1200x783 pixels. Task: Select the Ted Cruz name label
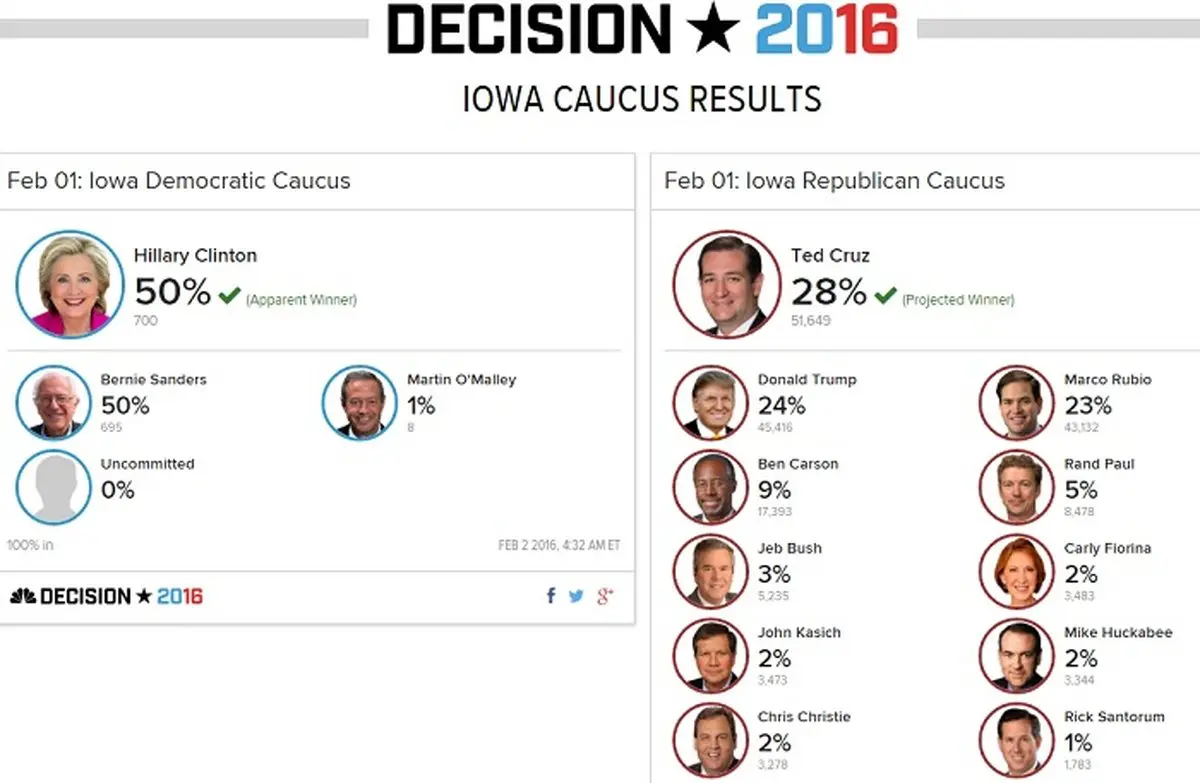pyautogui.click(x=830, y=256)
